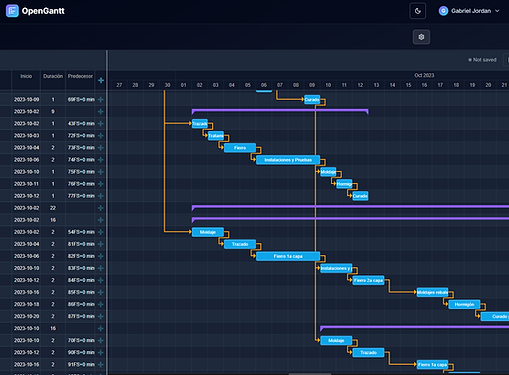The image size is (509, 375).
Task: Select the Inicio column header
Action: pos(26,76)
